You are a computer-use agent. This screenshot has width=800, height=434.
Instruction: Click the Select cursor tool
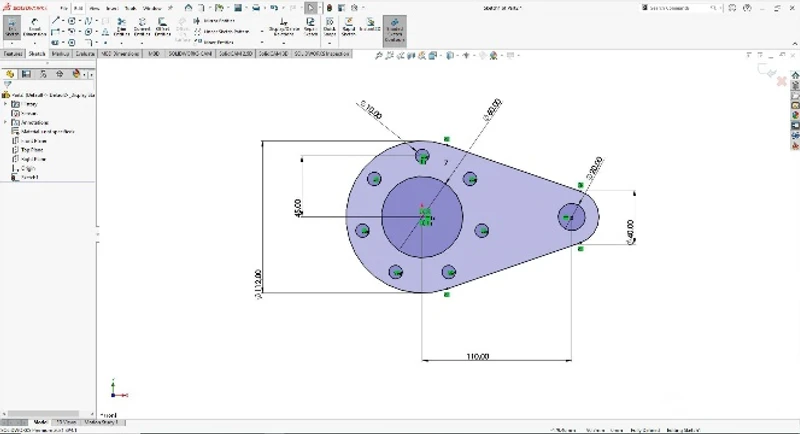(x=310, y=8)
